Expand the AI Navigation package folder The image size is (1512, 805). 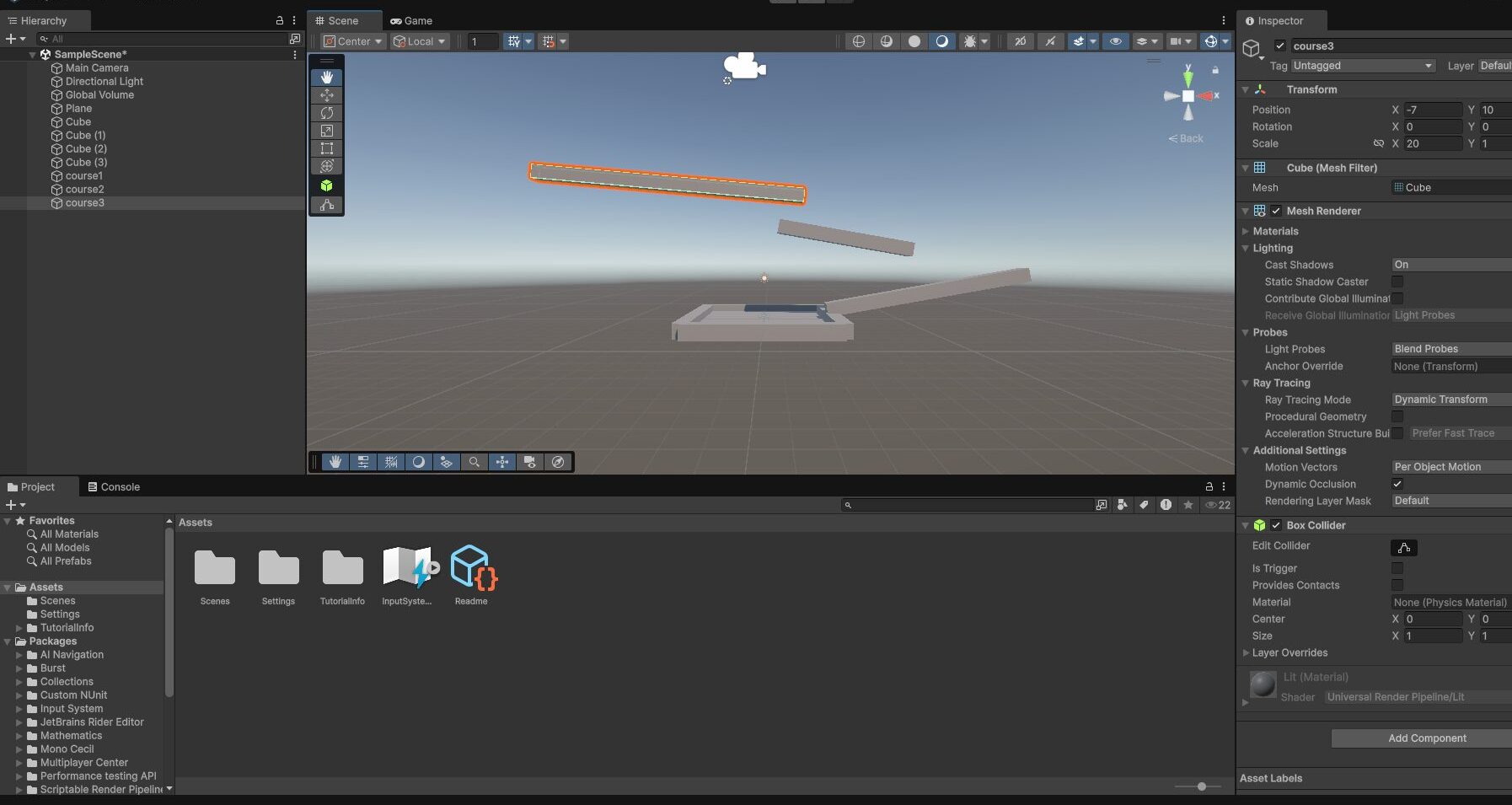coord(19,655)
